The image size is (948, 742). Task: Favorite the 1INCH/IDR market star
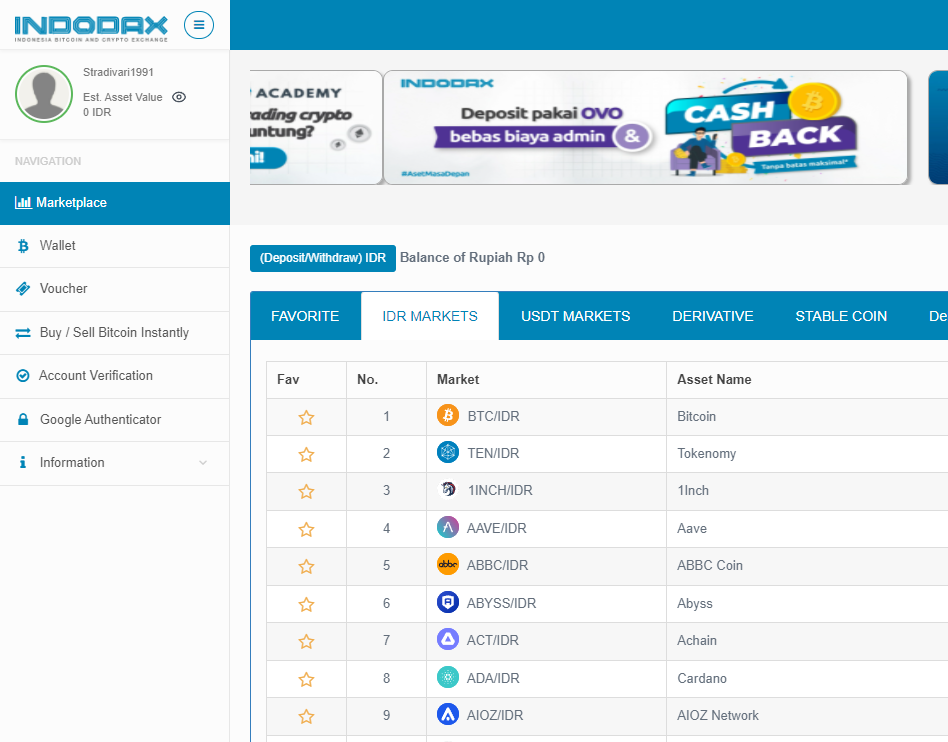[307, 492]
